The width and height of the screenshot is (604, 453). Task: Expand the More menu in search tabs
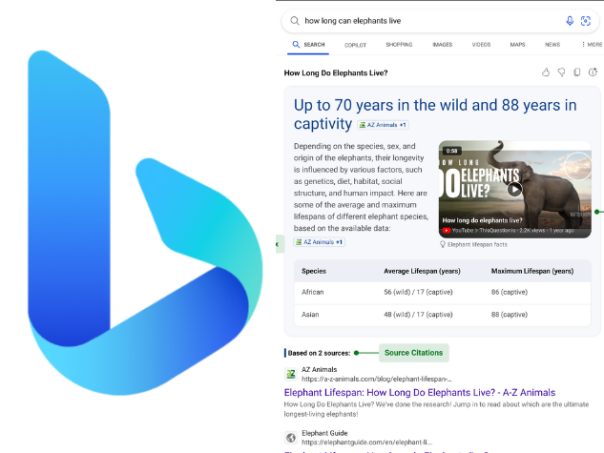591,45
